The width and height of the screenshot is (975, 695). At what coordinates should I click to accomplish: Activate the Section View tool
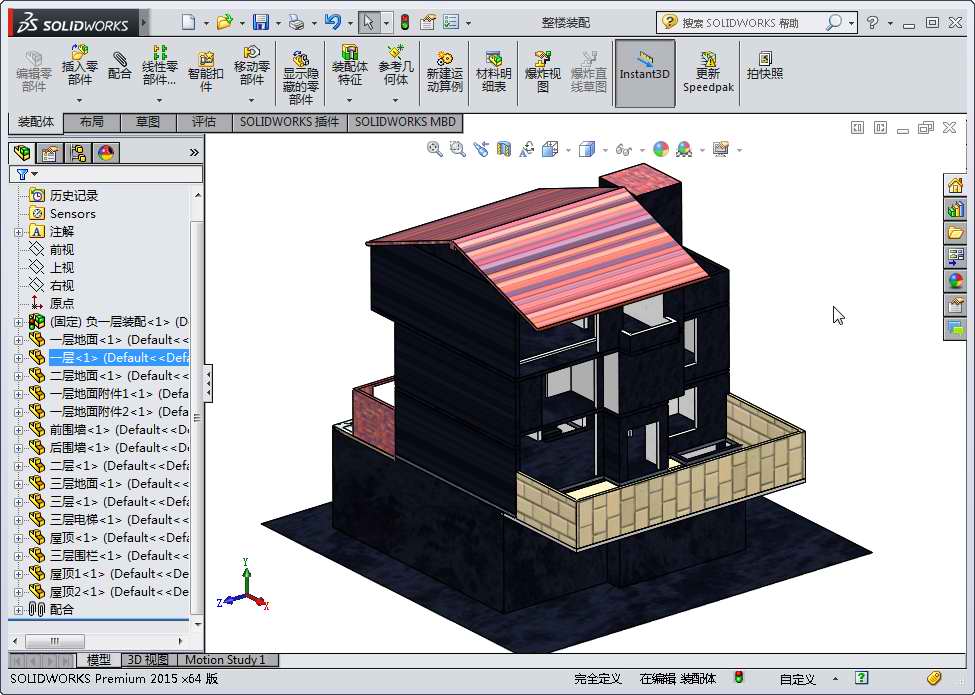tap(504, 149)
